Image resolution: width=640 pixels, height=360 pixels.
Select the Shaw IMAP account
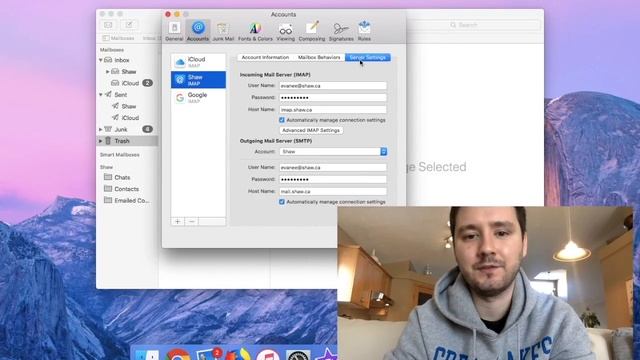point(198,80)
